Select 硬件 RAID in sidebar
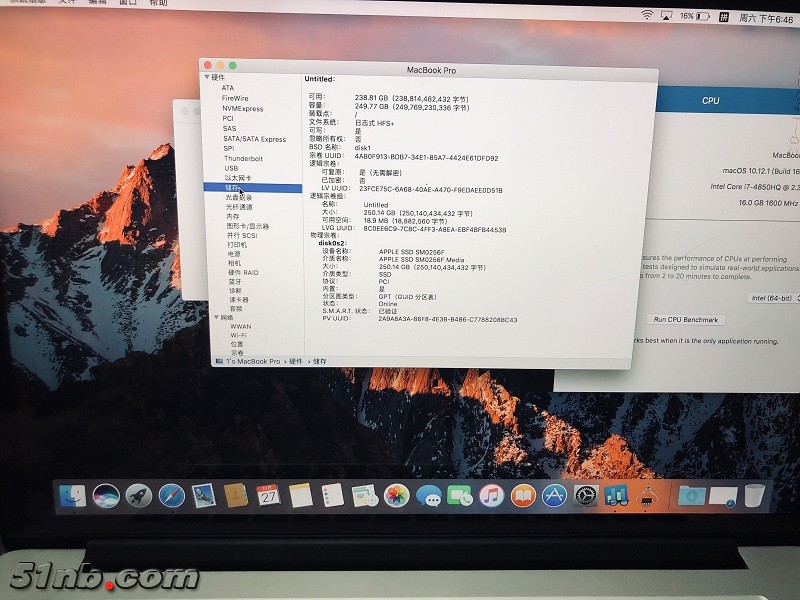This screenshot has height=600, width=800. point(243,272)
